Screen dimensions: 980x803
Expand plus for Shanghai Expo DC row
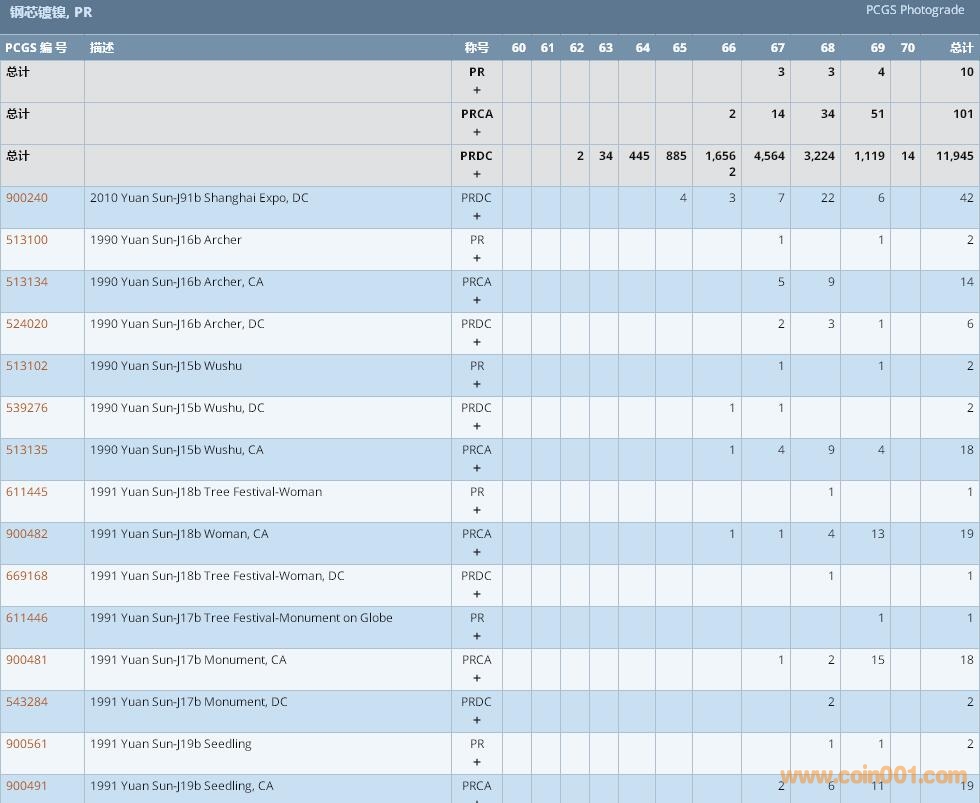(x=477, y=216)
